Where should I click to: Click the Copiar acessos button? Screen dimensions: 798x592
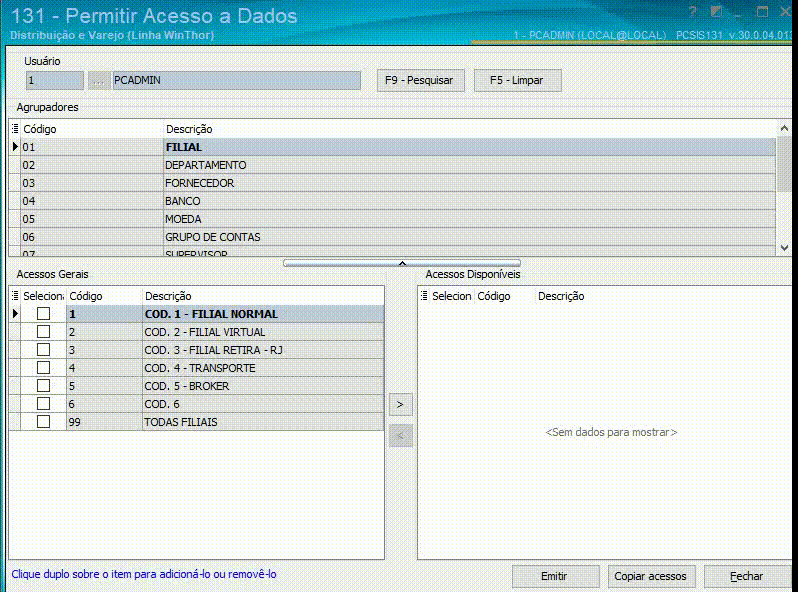coord(651,576)
